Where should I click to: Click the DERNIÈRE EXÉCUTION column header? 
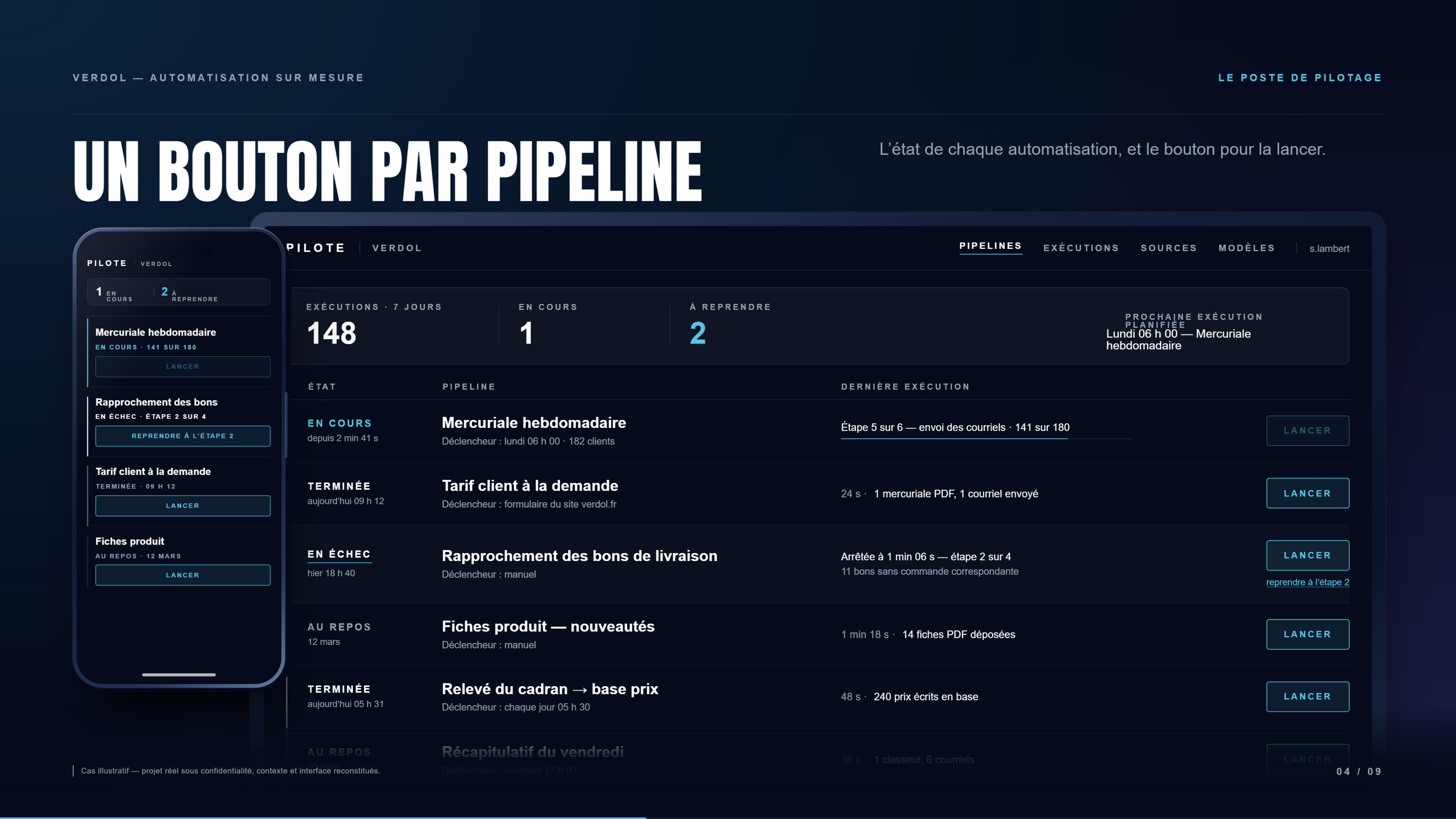point(905,387)
